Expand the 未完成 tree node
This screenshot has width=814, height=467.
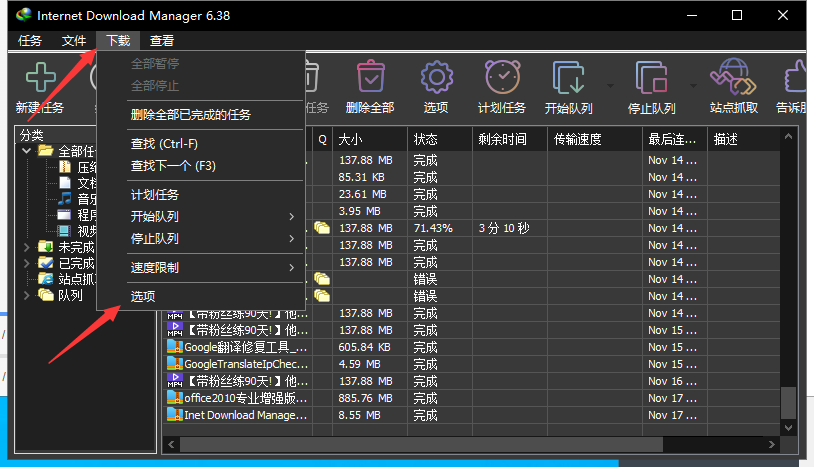click(27, 247)
